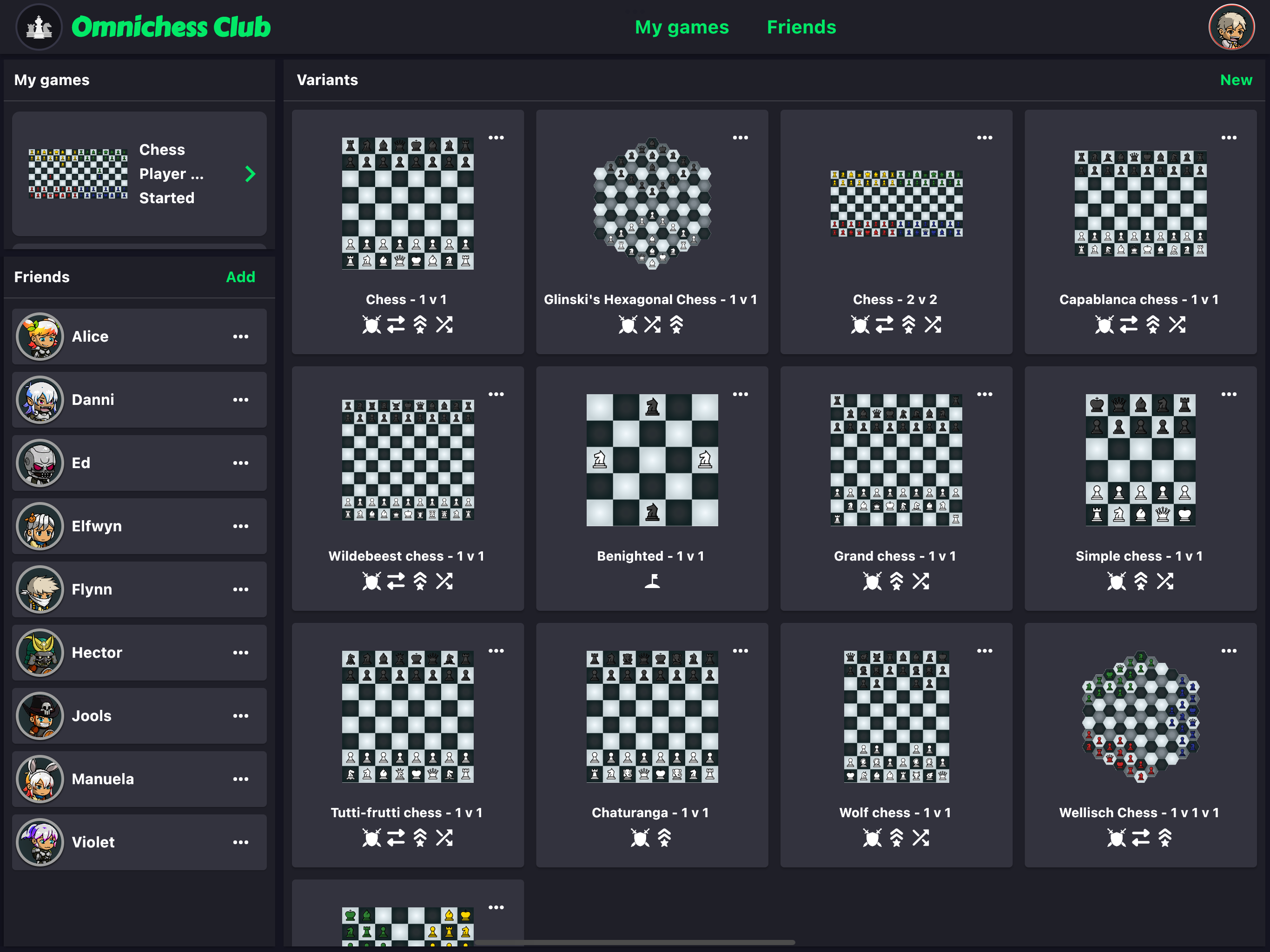
Task: Click Elfwyn's avatar
Action: pos(40,526)
